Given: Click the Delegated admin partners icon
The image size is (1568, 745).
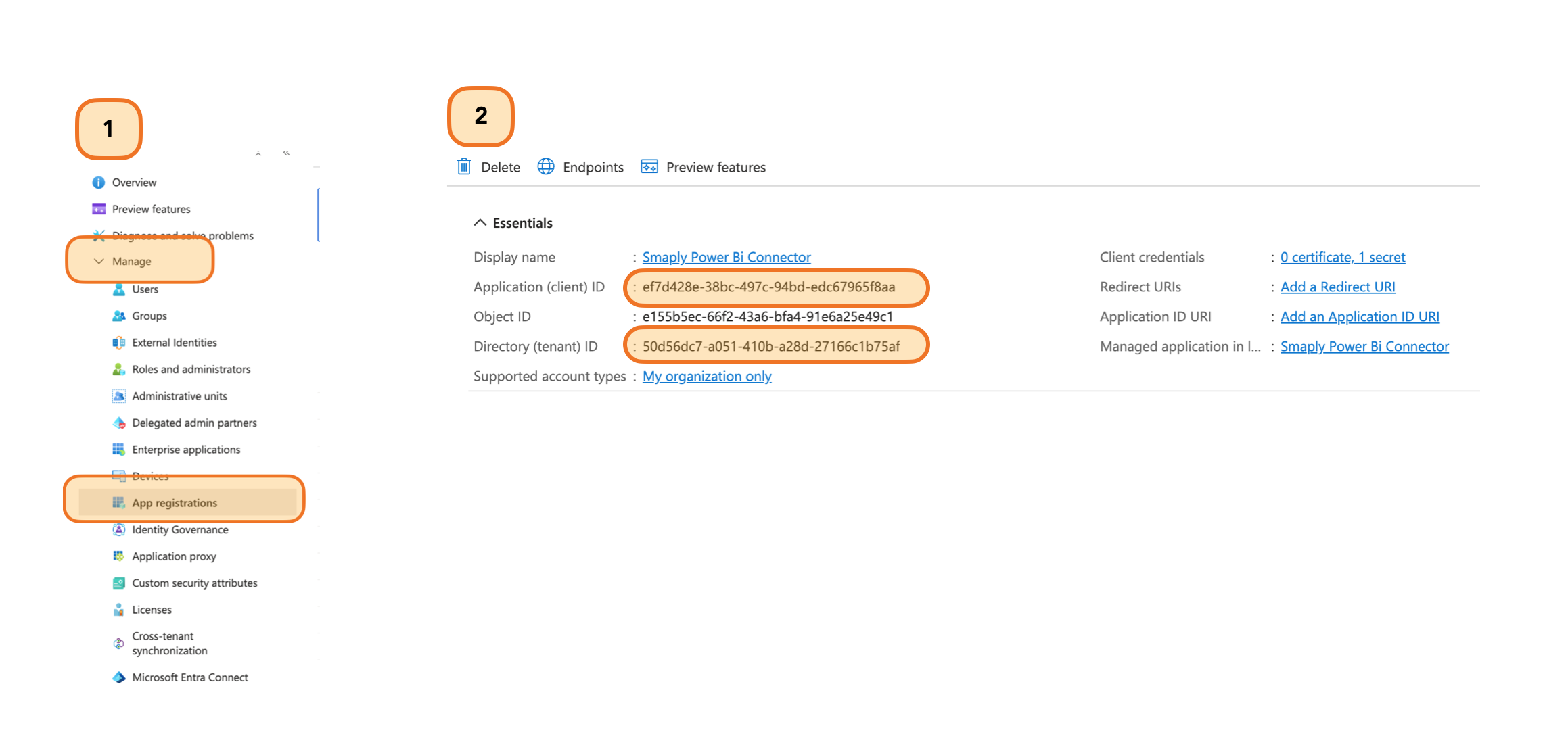Looking at the screenshot, I should coord(119,423).
